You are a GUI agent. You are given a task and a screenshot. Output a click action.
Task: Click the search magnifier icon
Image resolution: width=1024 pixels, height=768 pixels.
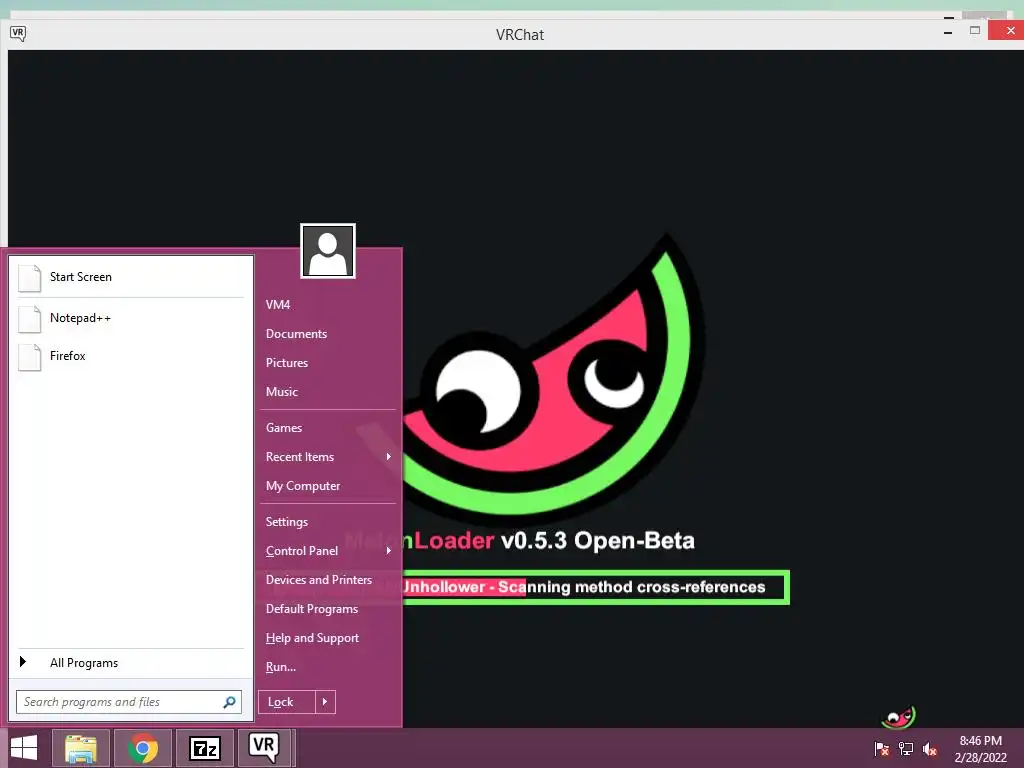pyautogui.click(x=229, y=702)
